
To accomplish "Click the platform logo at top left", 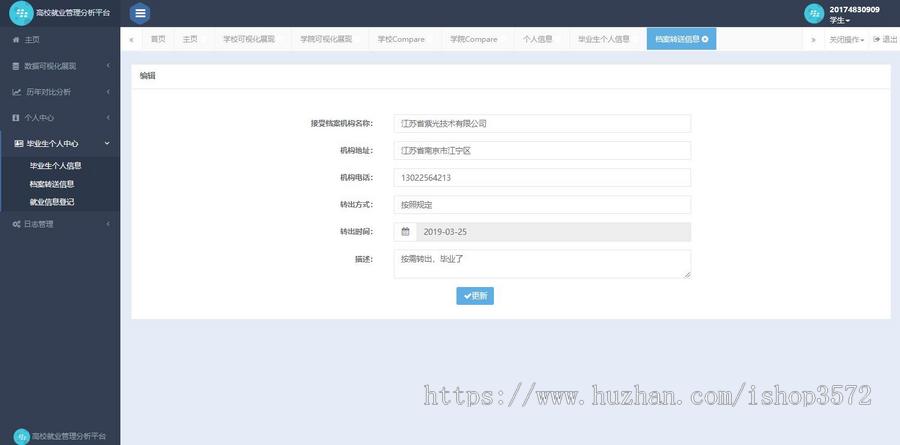I will coord(21,13).
